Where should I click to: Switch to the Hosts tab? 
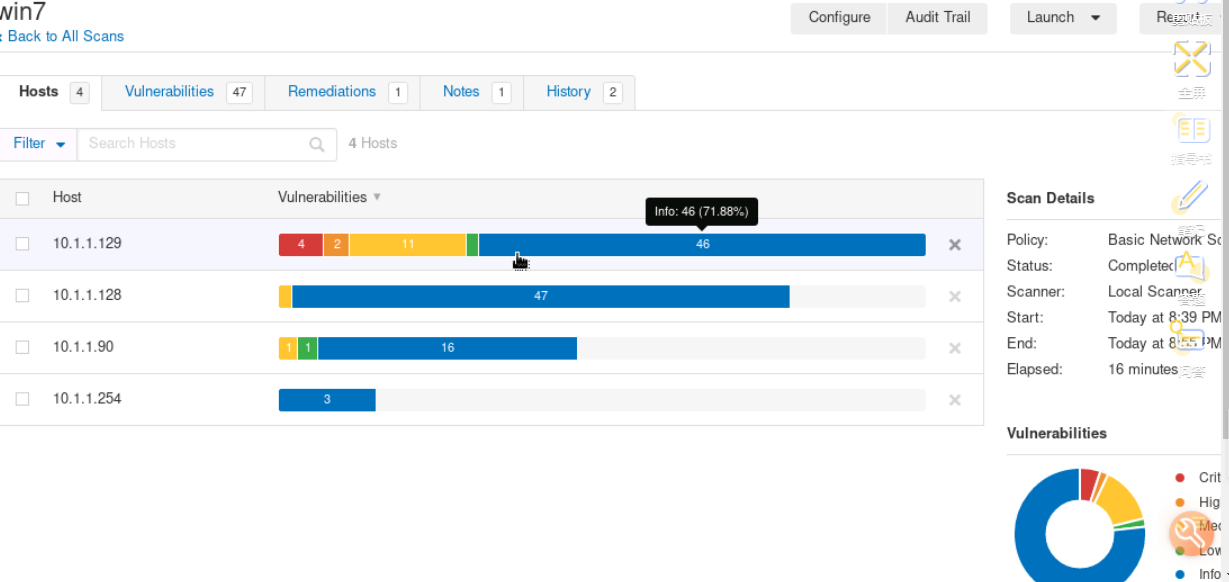(50, 92)
